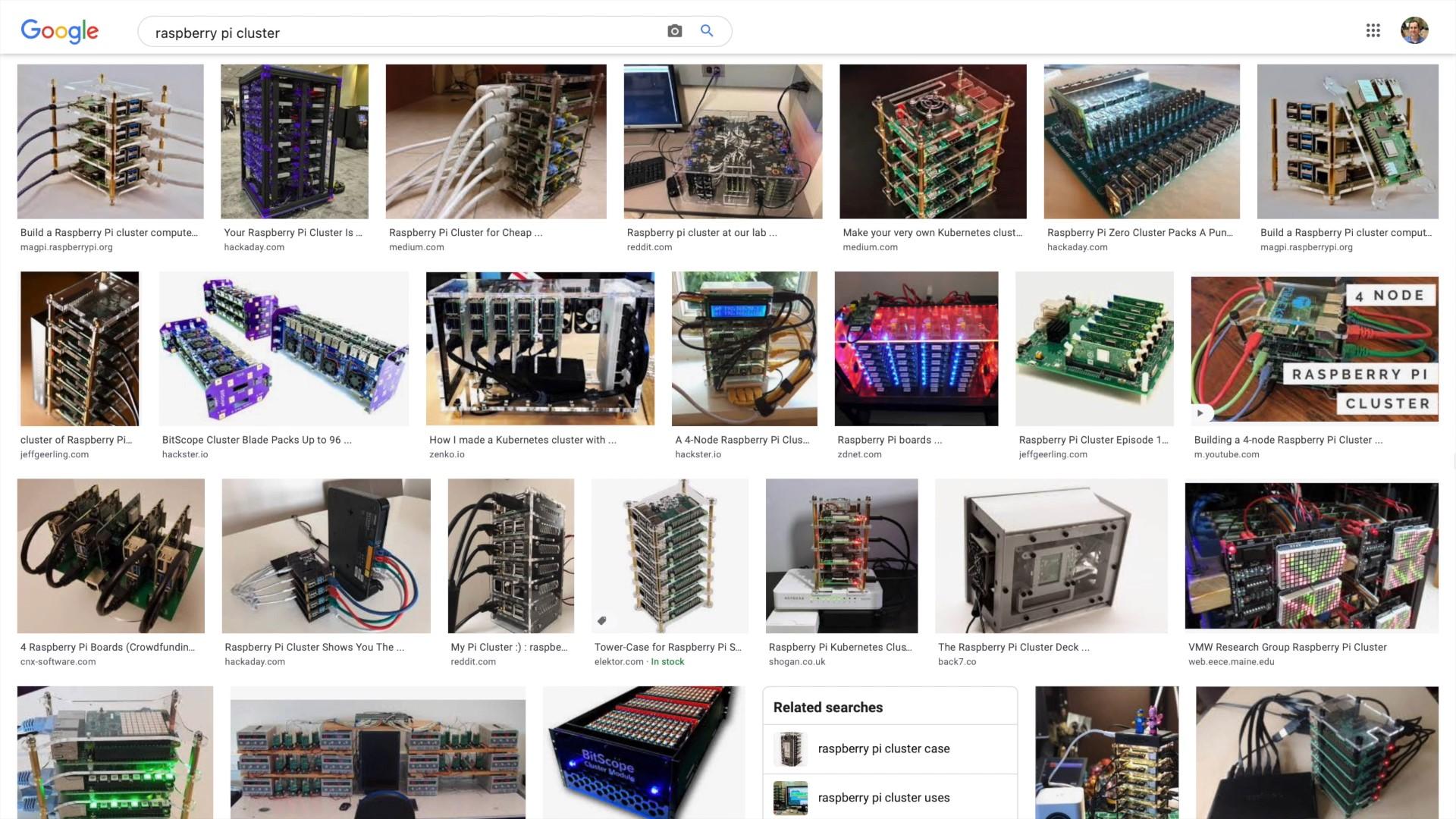Open the Kubernetes cluster build image

933,141
